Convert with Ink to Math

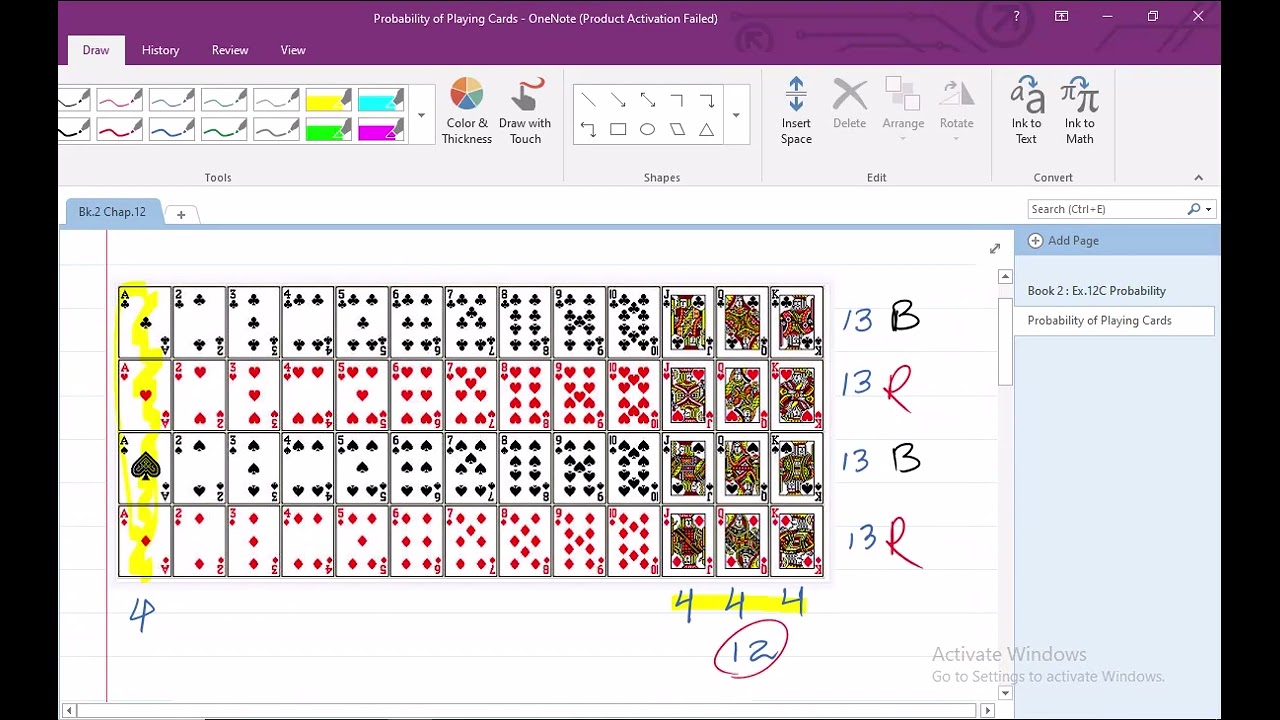click(x=1080, y=111)
